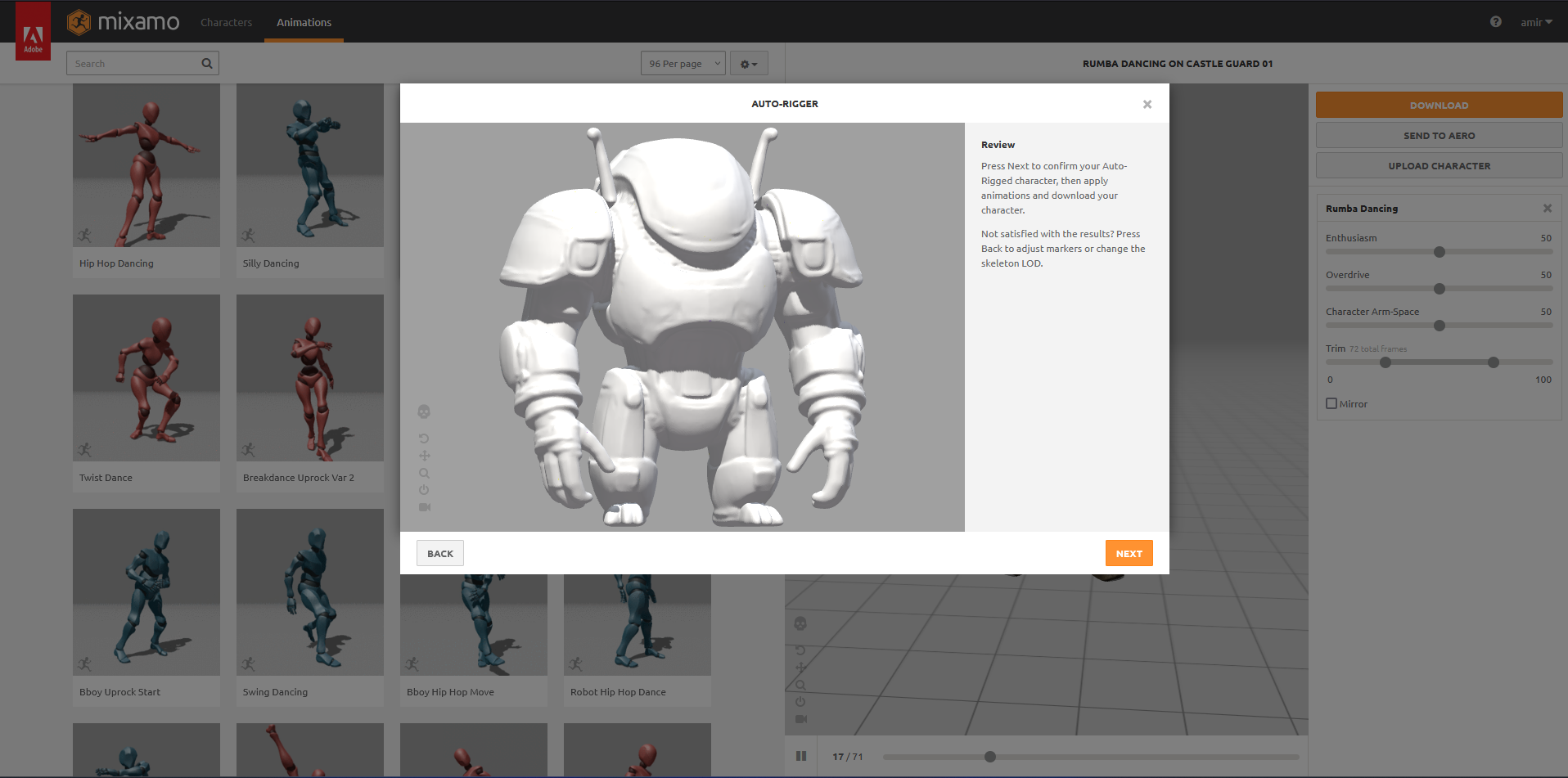Select rotate tool in Auto-Rigger viewer
The width and height of the screenshot is (1568, 778).
424,438
